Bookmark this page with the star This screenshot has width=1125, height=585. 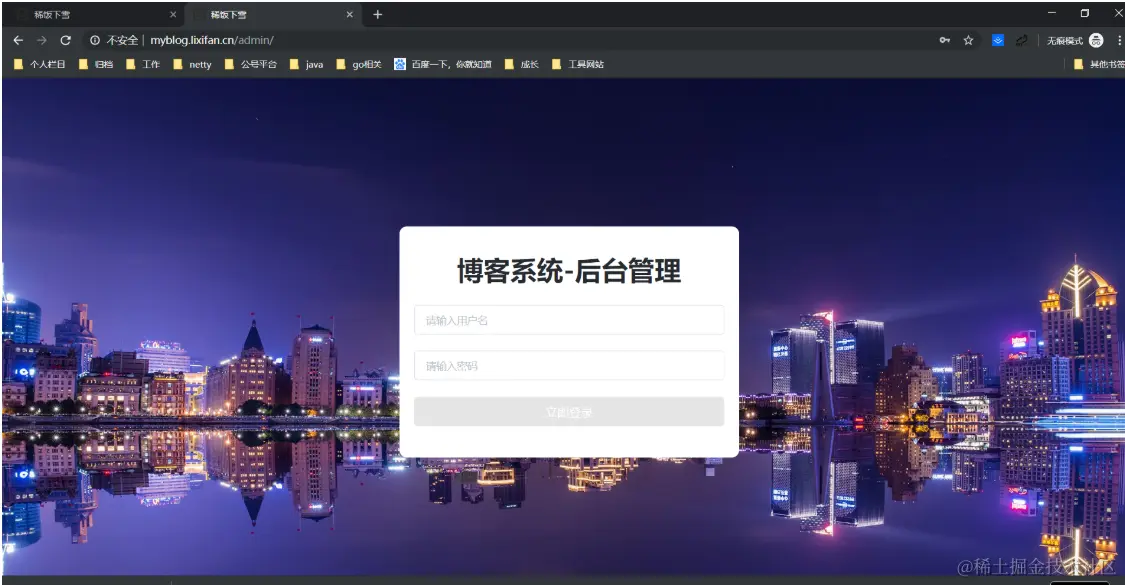pyautogui.click(x=968, y=40)
